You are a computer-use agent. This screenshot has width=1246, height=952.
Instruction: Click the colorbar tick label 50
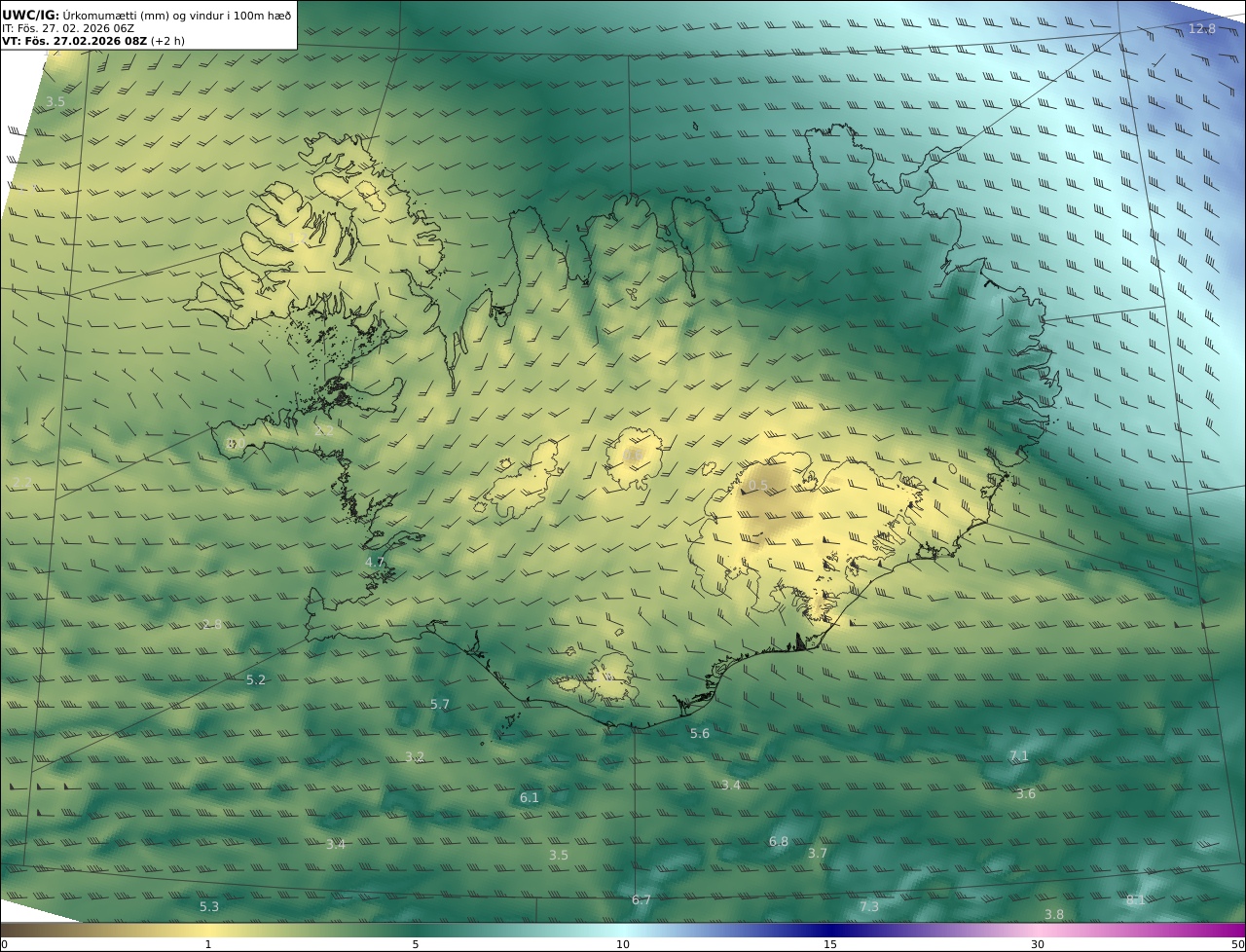coord(1238,944)
